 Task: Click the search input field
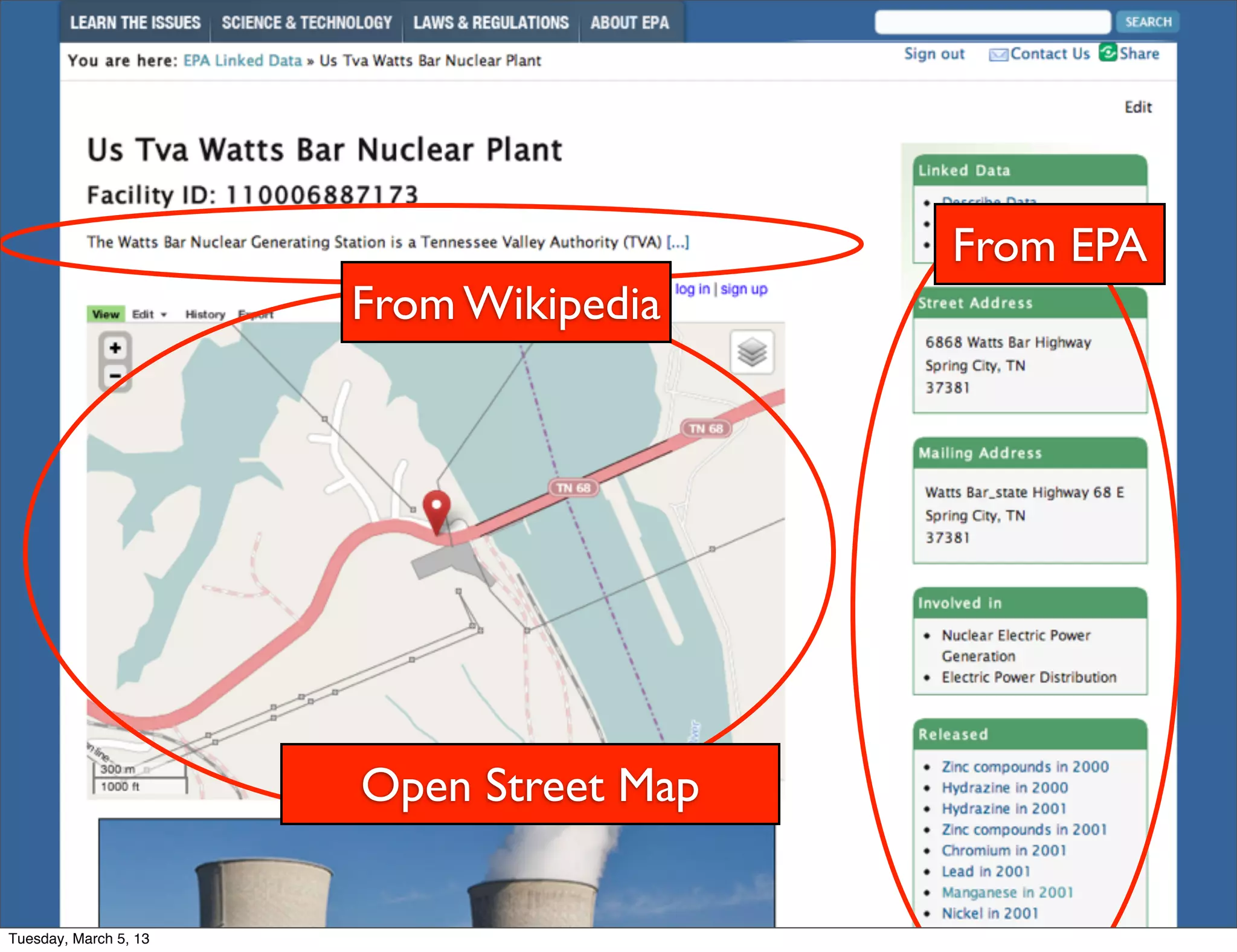pyautogui.click(x=992, y=22)
